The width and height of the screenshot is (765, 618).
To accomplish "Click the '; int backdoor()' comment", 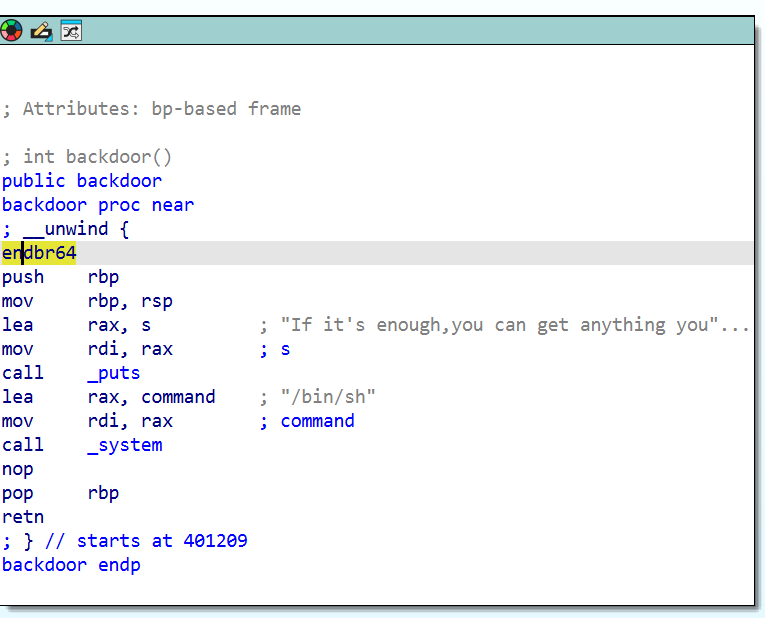I will (87, 157).
